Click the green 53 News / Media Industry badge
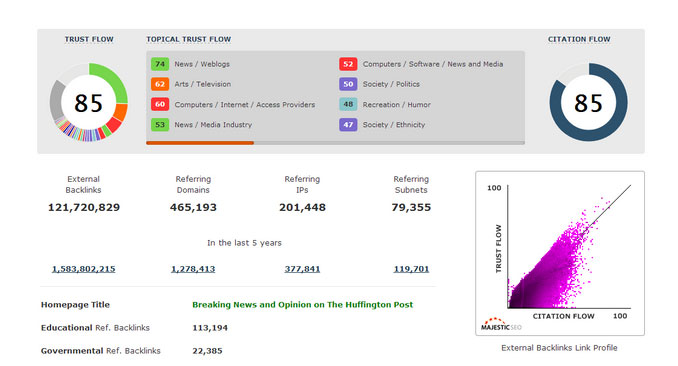This screenshot has width=678, height=366. tap(160, 125)
